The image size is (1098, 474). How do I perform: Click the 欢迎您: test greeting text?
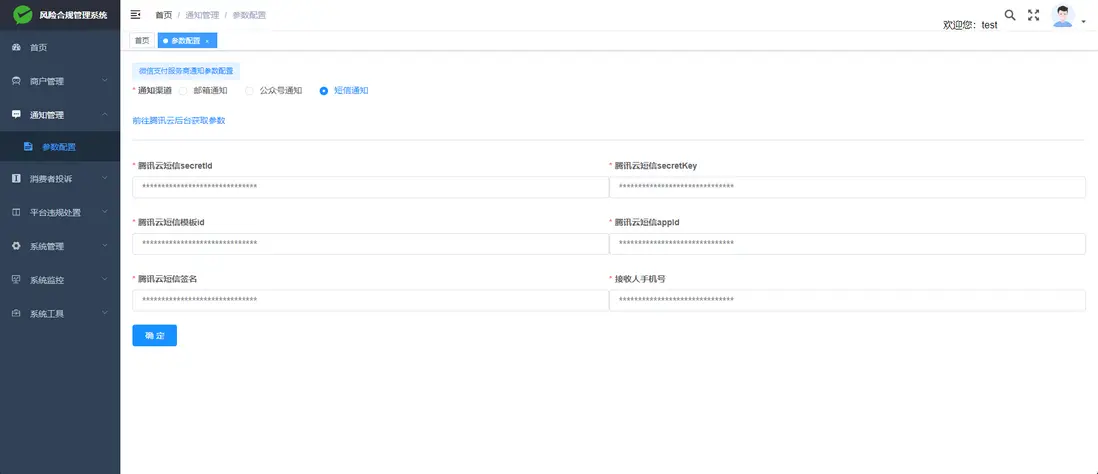pos(971,25)
